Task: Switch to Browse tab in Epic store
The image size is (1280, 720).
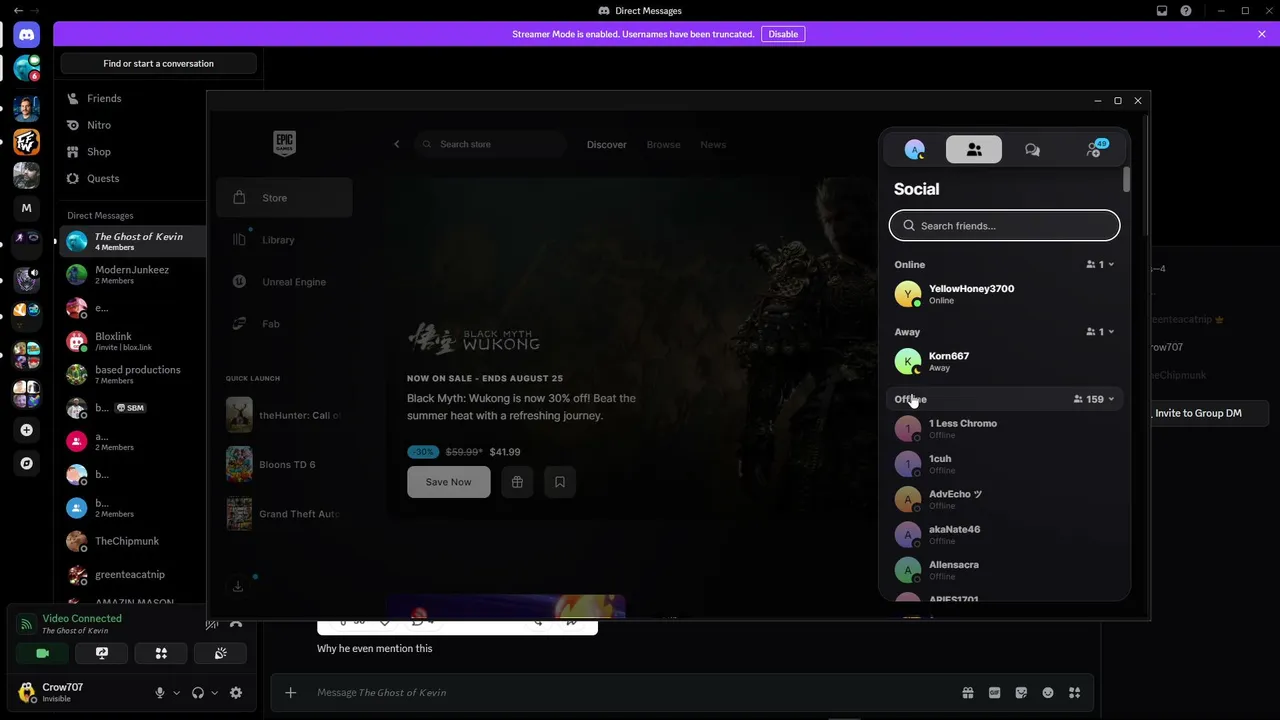Action: coord(663,145)
